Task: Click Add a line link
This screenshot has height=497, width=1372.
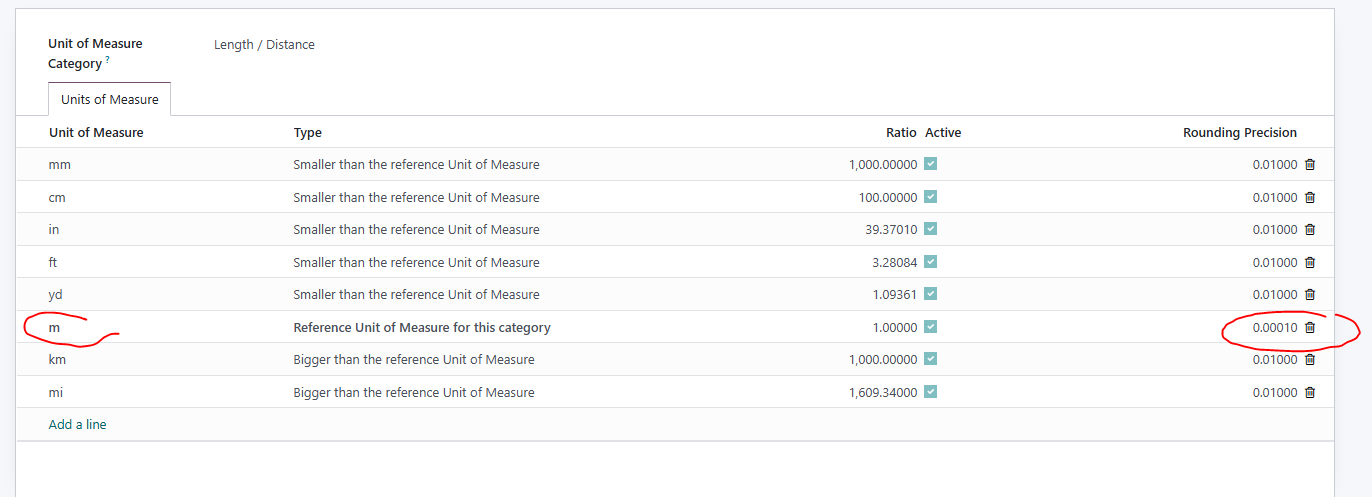Action: tap(77, 425)
